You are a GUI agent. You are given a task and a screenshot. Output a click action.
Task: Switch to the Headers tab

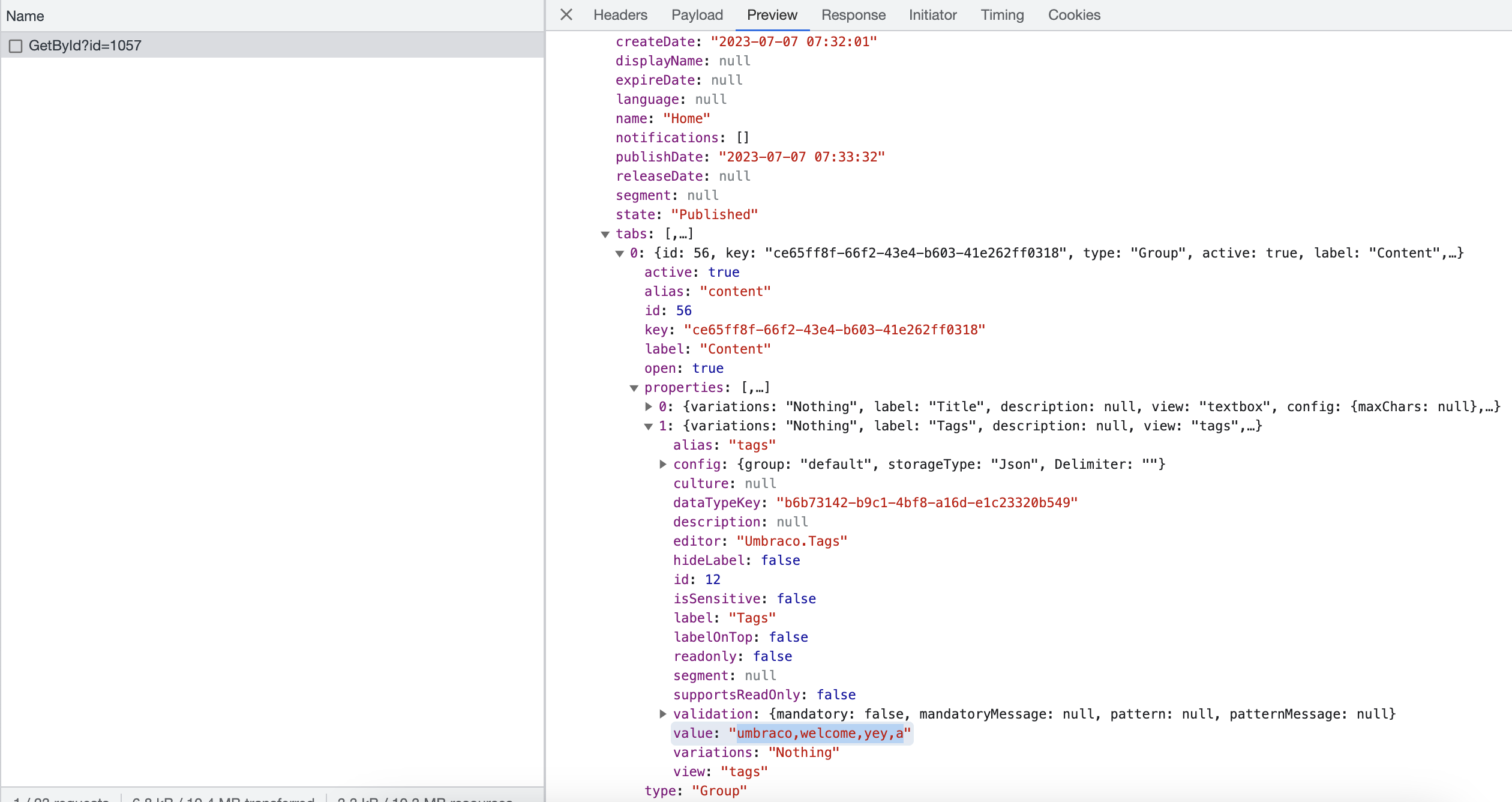(620, 15)
